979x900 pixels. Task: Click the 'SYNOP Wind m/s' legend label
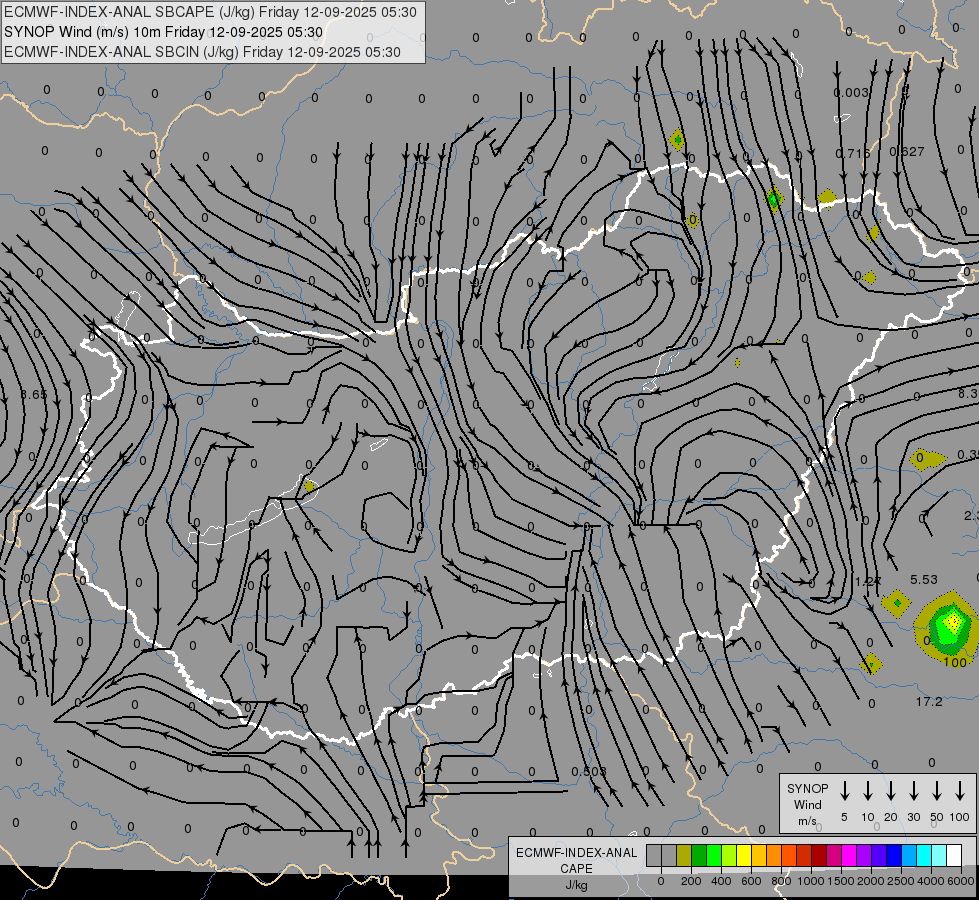click(x=807, y=804)
